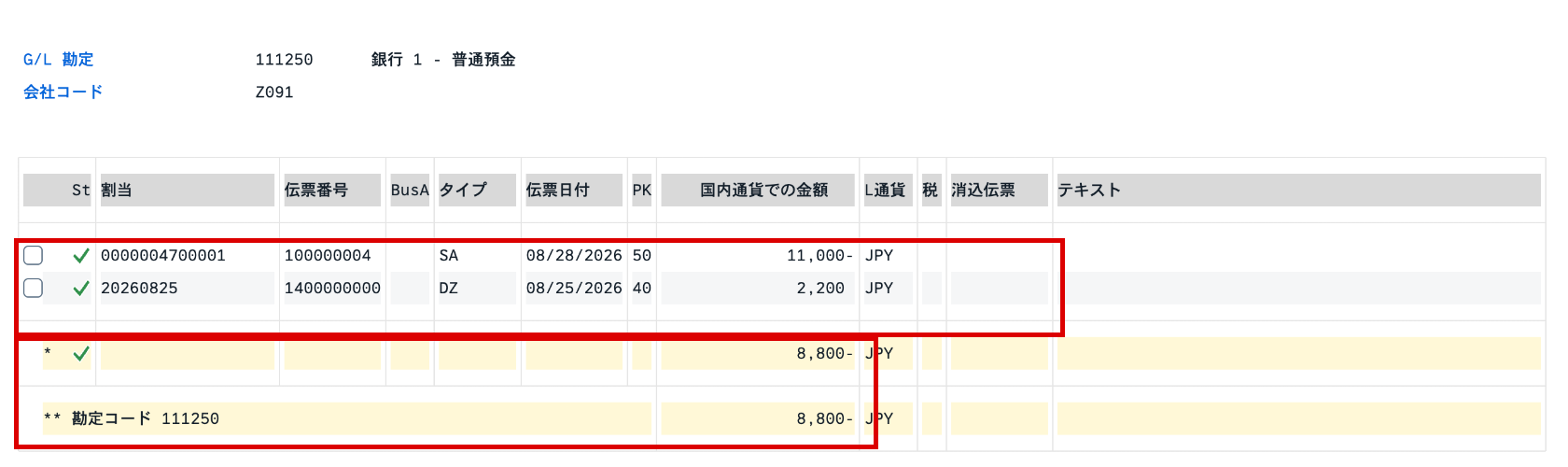Click the 伝票日付 column header
Screen dimensions: 1568x467
573,190
